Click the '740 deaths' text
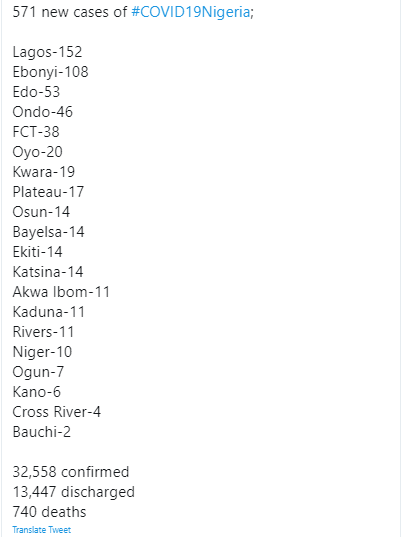 (x=49, y=512)
